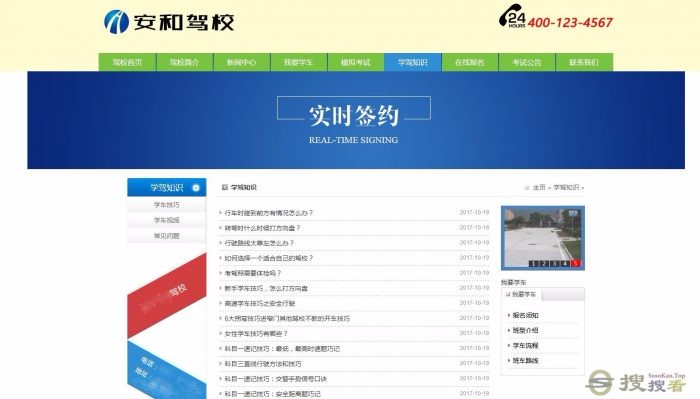
Task: Open article 6大拐弯技巧
Action: (287, 319)
